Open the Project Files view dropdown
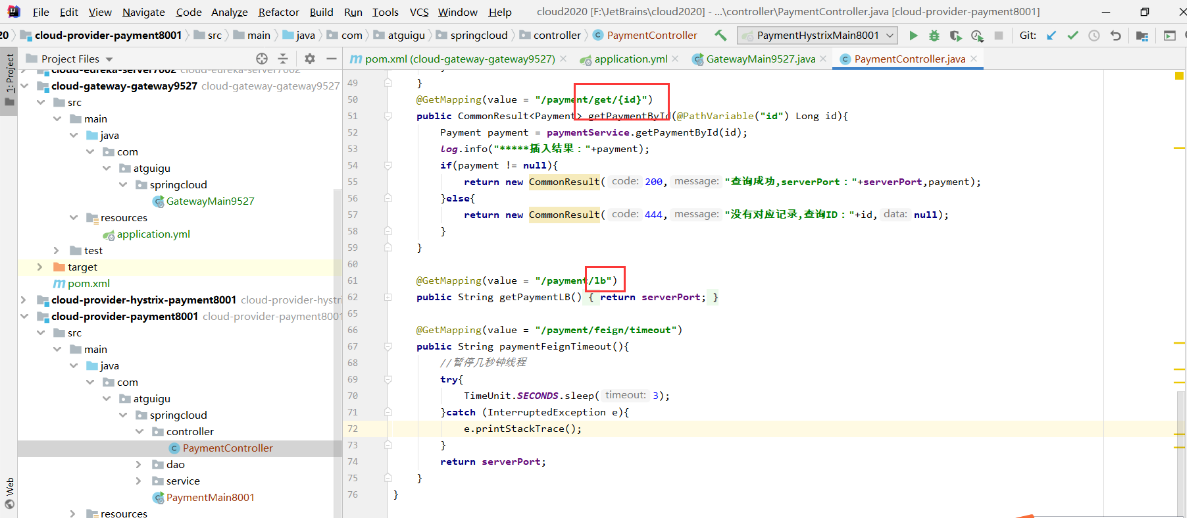 [x=110, y=59]
